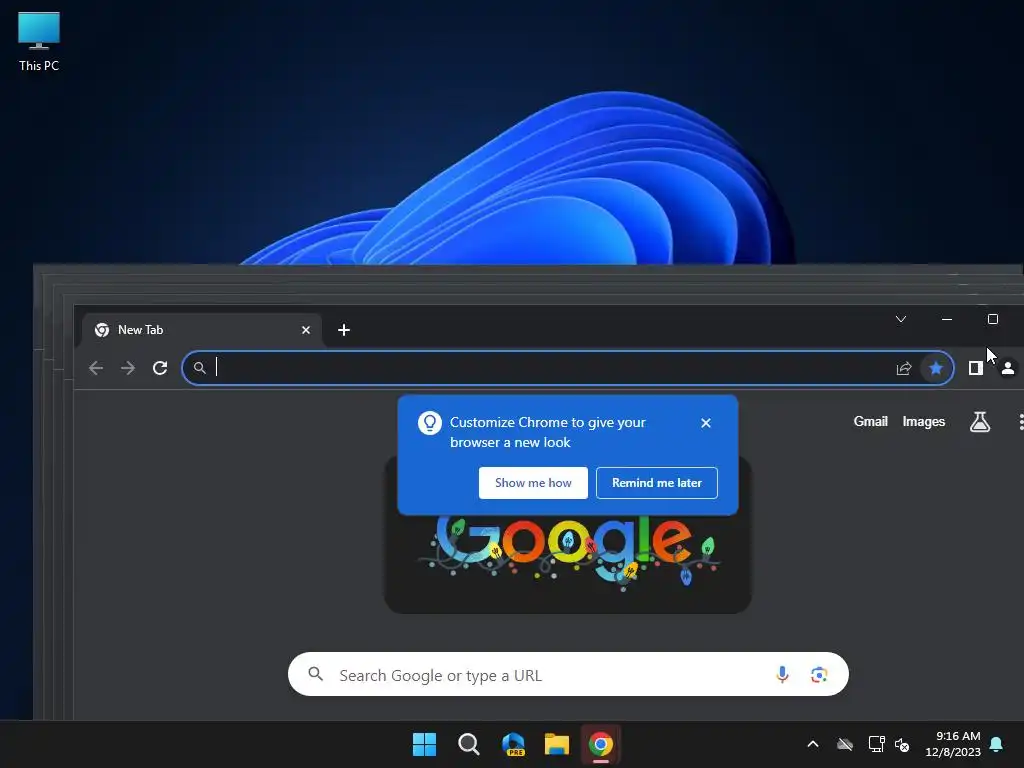Open the Chrome profile menu

click(1008, 368)
